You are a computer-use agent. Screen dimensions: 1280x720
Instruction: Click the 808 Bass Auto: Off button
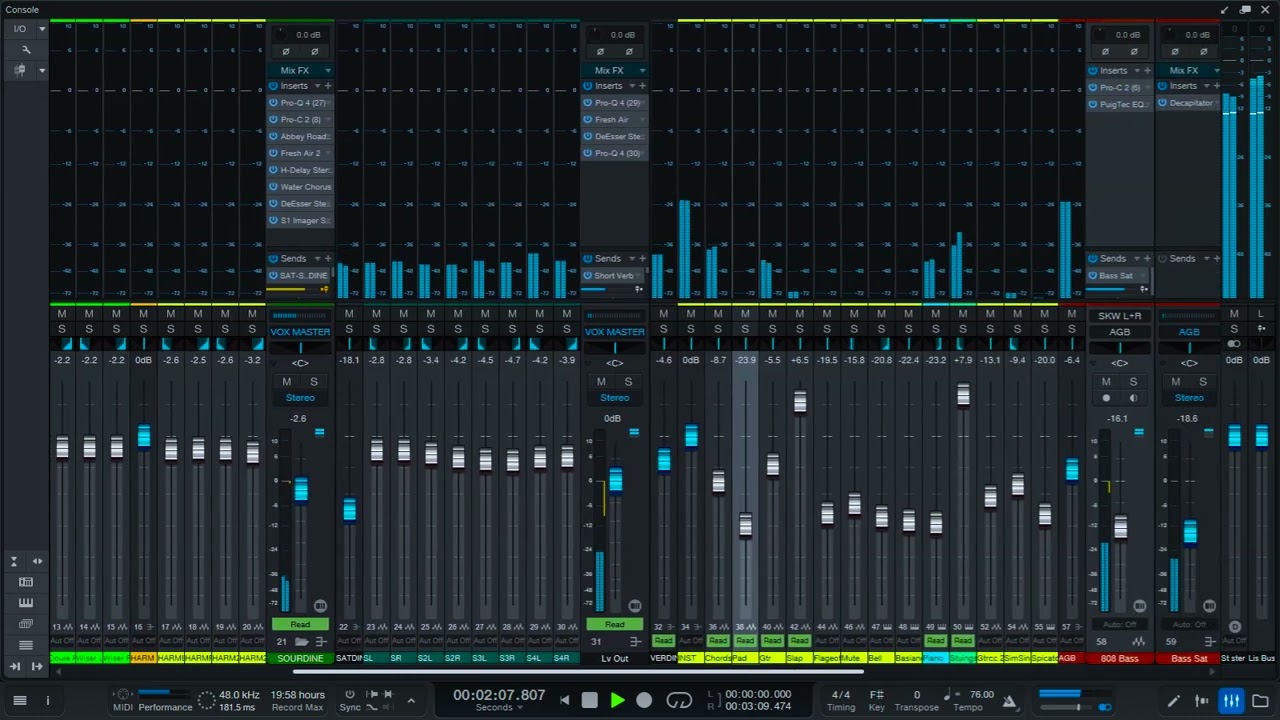click(1120, 625)
